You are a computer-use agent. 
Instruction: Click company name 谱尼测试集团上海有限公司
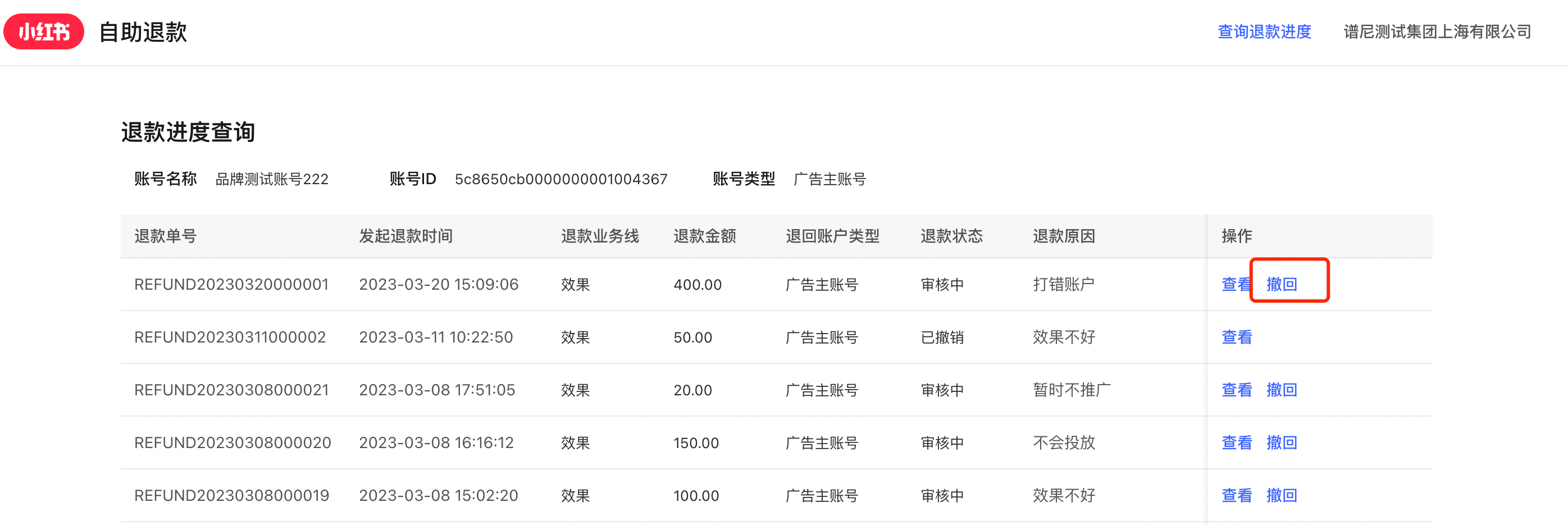click(x=1437, y=31)
